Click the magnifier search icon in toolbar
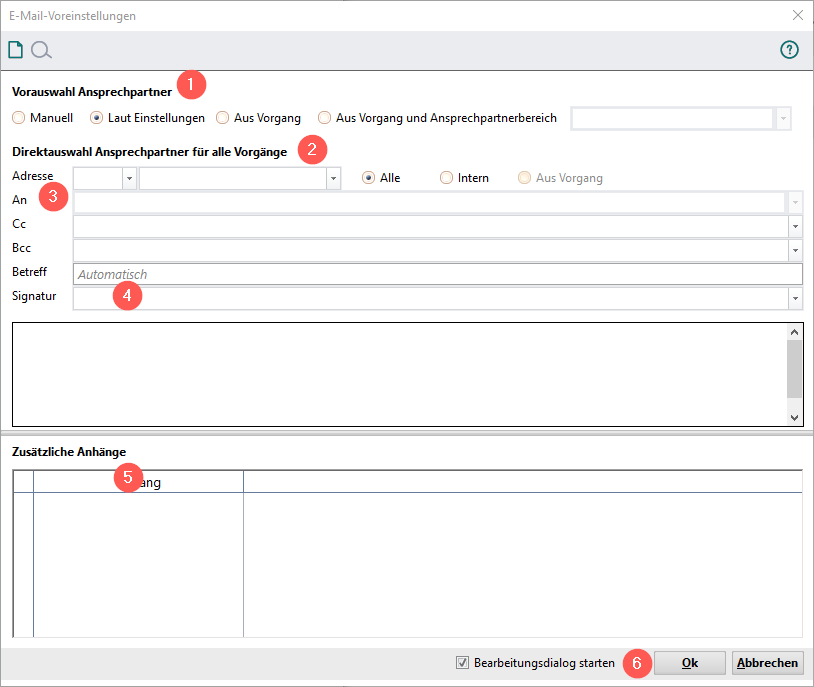Screen dimensions: 814x687 (x=41, y=50)
